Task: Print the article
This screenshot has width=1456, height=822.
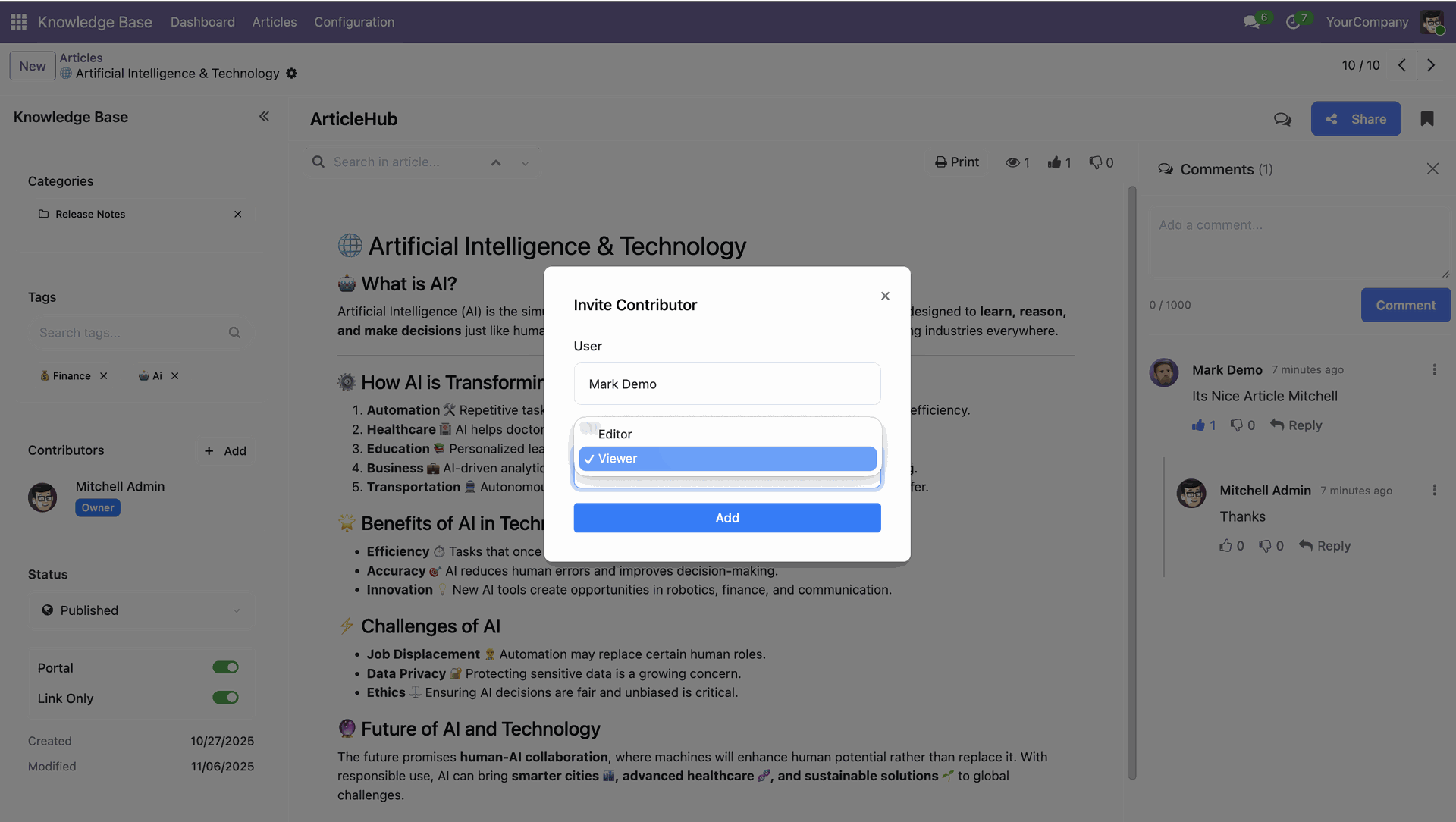Action: click(956, 162)
